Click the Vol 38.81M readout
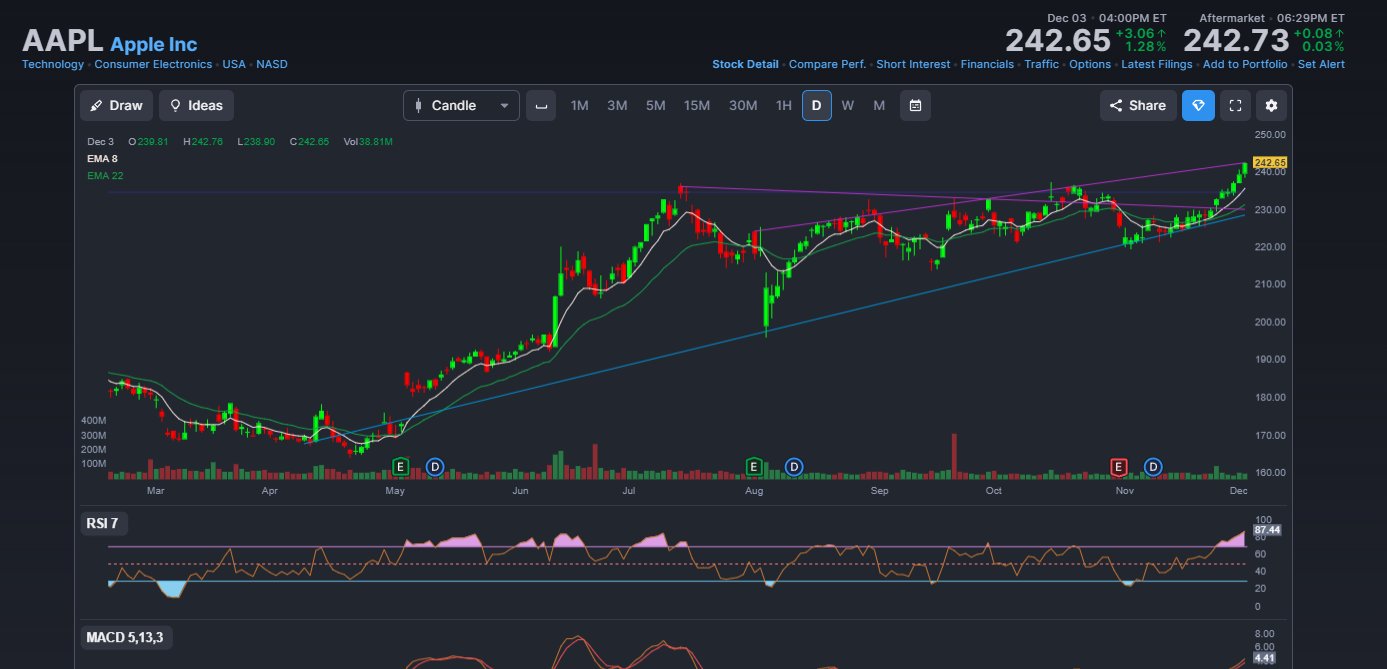Viewport: 1387px width, 669px height. coord(368,142)
